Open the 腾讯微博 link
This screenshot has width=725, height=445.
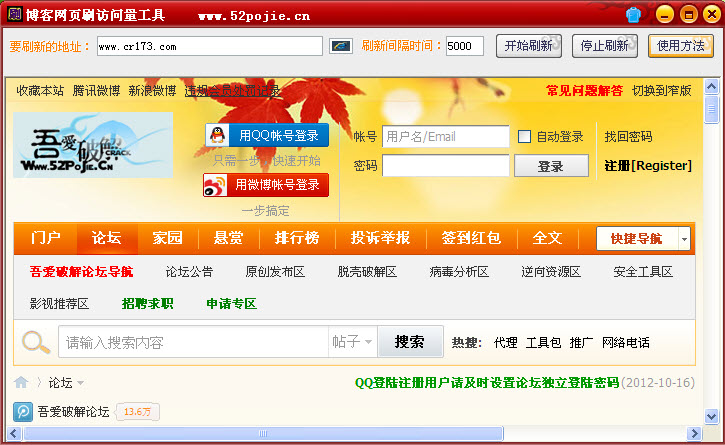pos(96,91)
